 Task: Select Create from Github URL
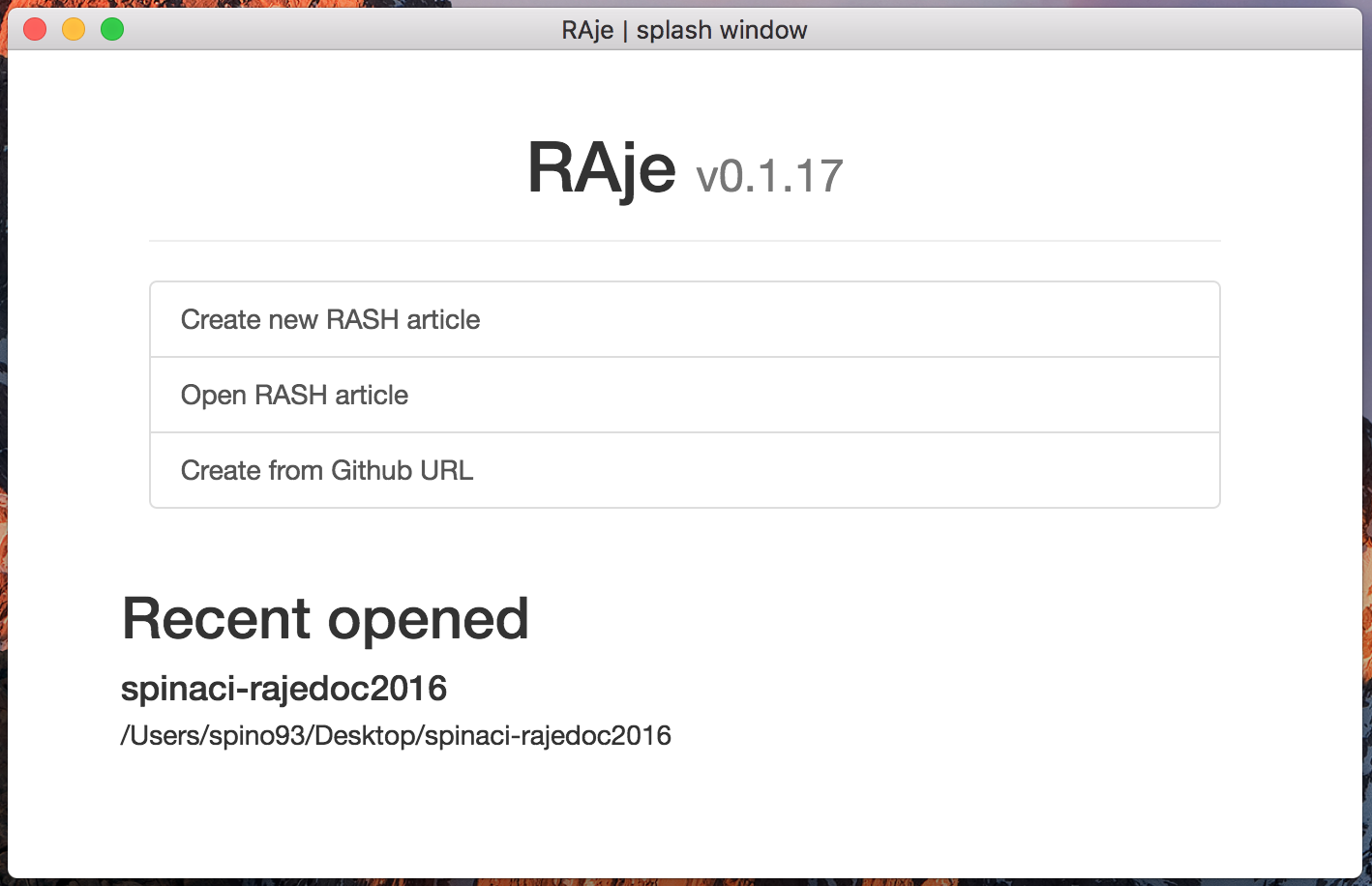(685, 470)
